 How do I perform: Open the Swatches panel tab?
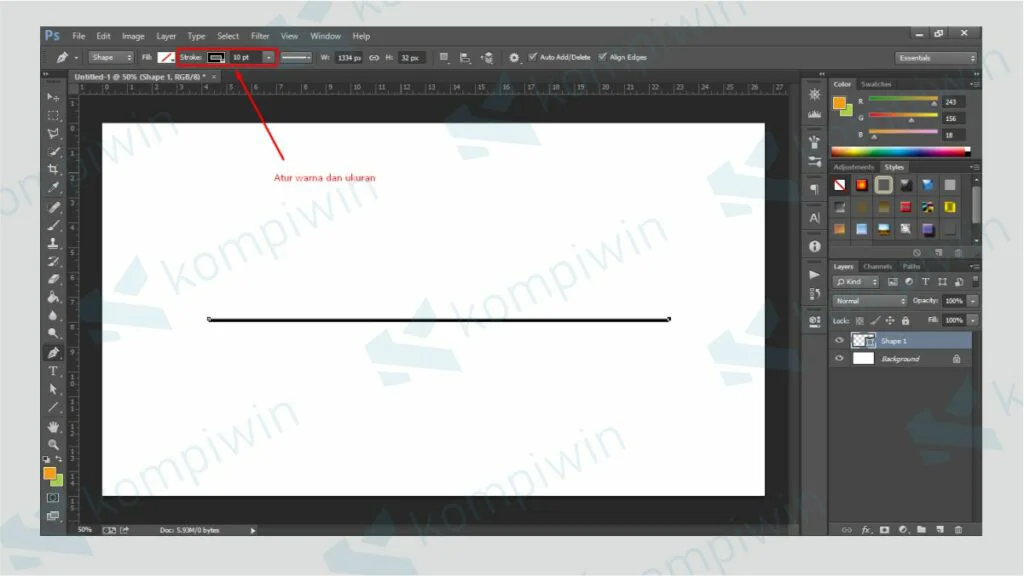tap(877, 85)
